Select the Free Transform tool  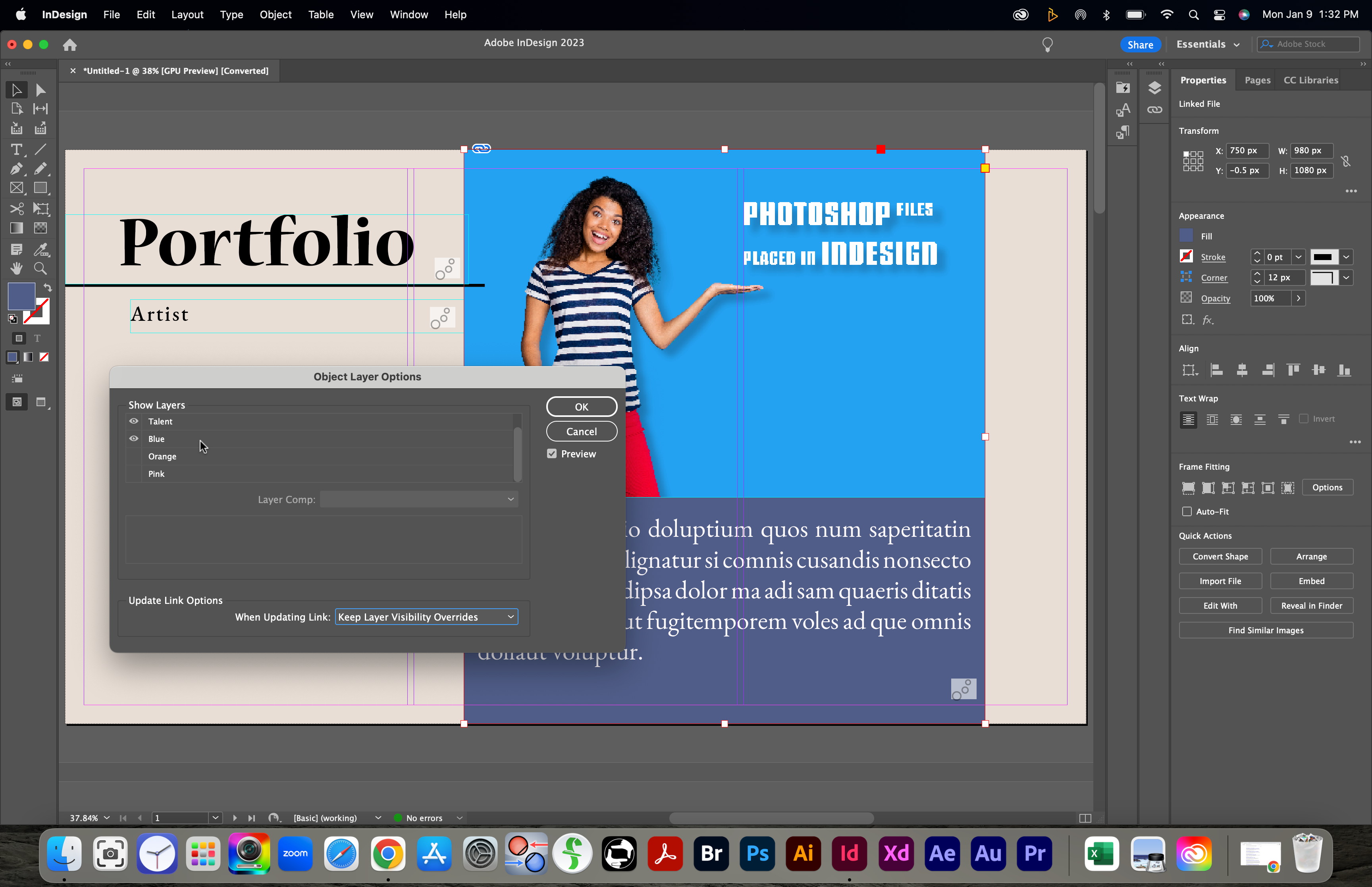click(x=40, y=208)
